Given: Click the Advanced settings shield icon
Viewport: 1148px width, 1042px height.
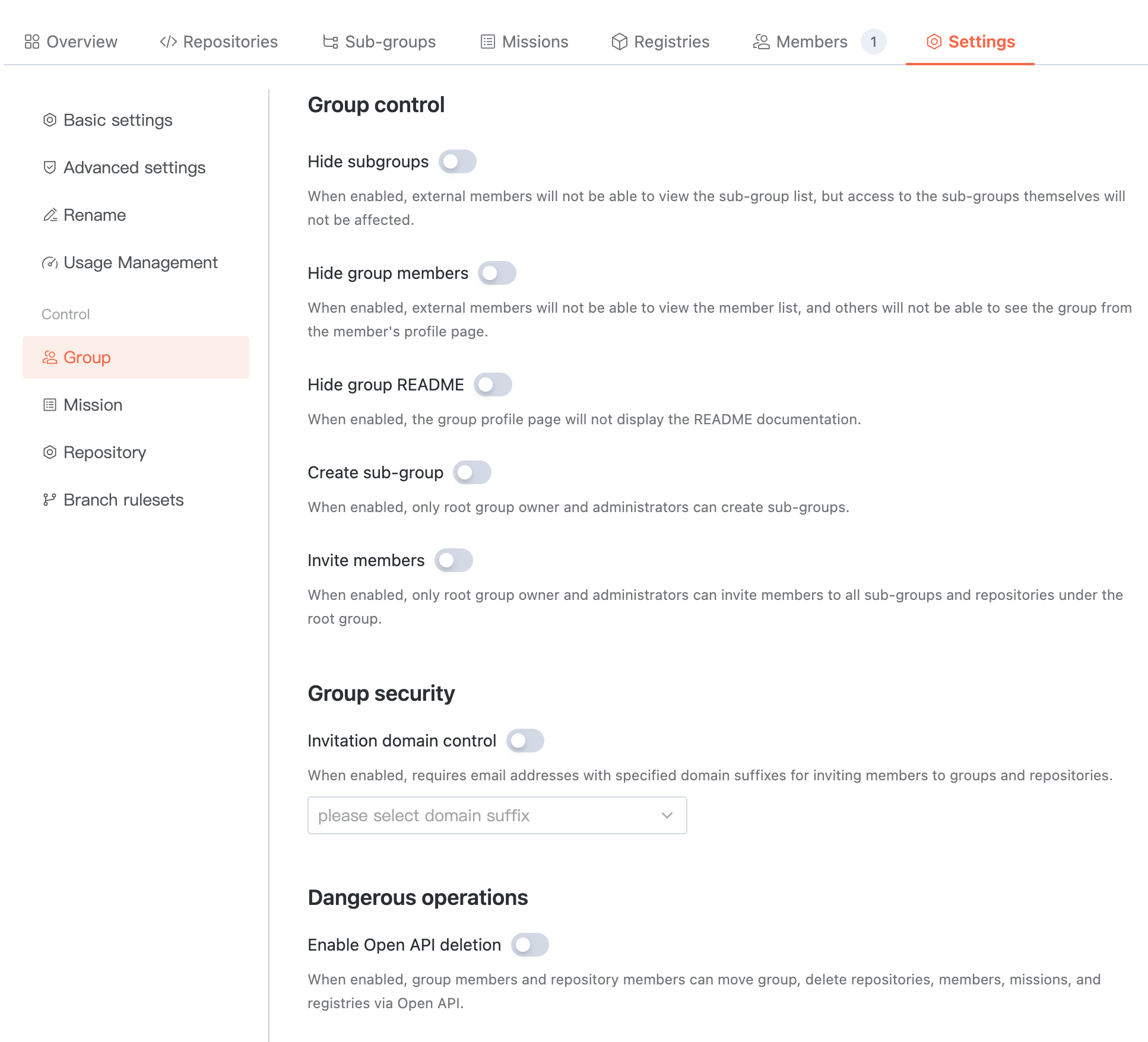Looking at the screenshot, I should point(50,167).
